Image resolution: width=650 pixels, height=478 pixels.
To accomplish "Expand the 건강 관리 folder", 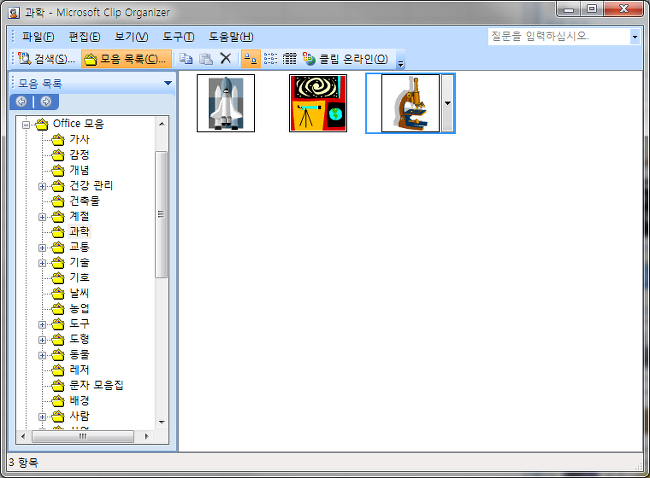I will coord(42,186).
